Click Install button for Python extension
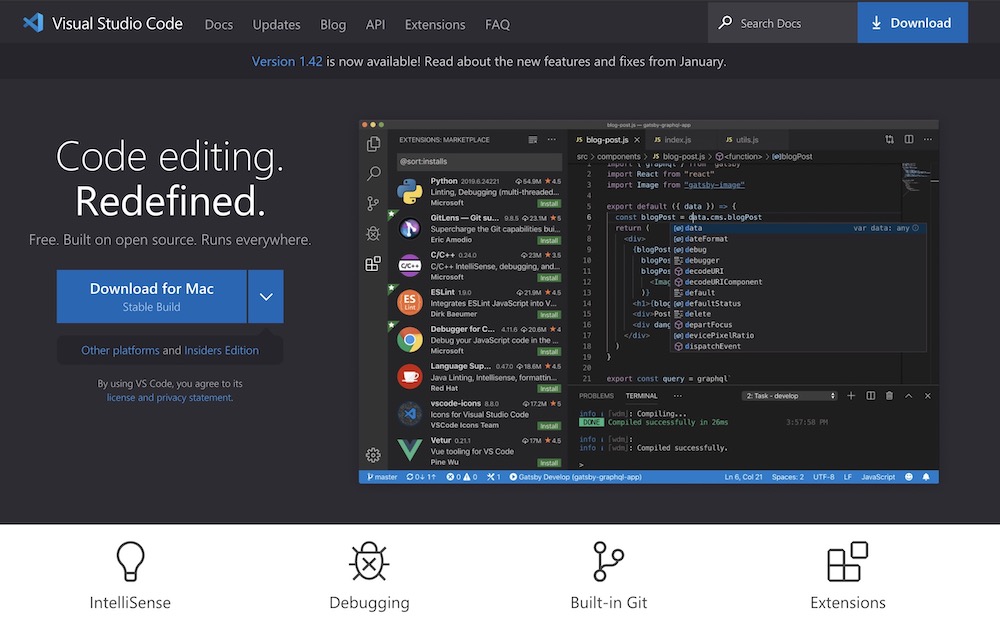This screenshot has height=620, width=1000. (548, 203)
